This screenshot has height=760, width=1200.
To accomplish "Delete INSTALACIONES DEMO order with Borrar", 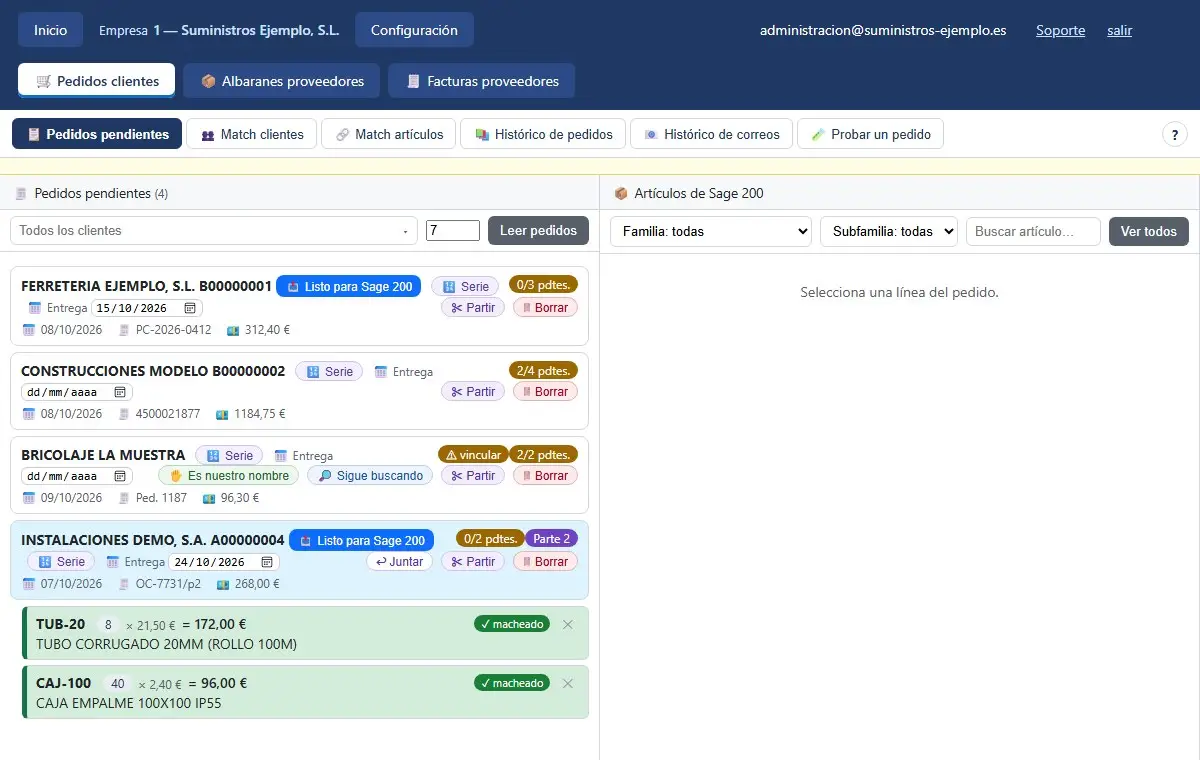I will 545,561.
